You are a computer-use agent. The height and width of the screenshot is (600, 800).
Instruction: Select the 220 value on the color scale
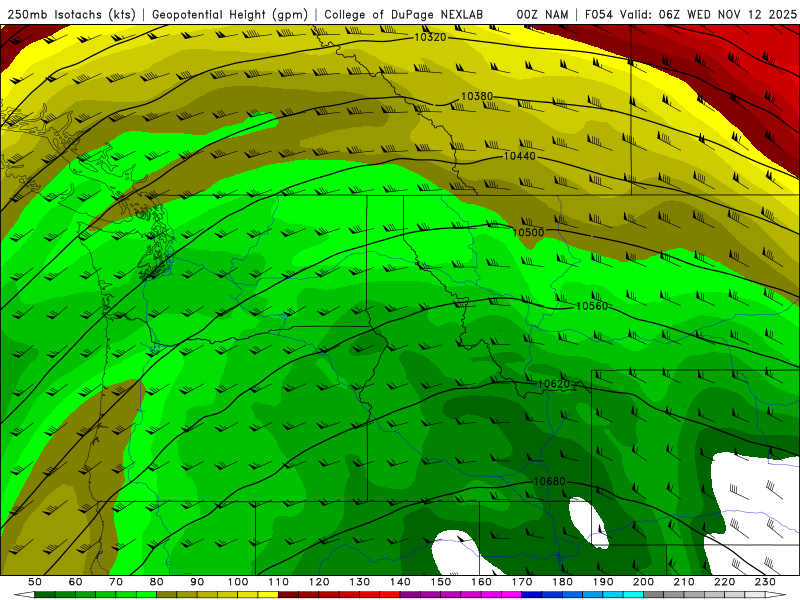point(725,582)
